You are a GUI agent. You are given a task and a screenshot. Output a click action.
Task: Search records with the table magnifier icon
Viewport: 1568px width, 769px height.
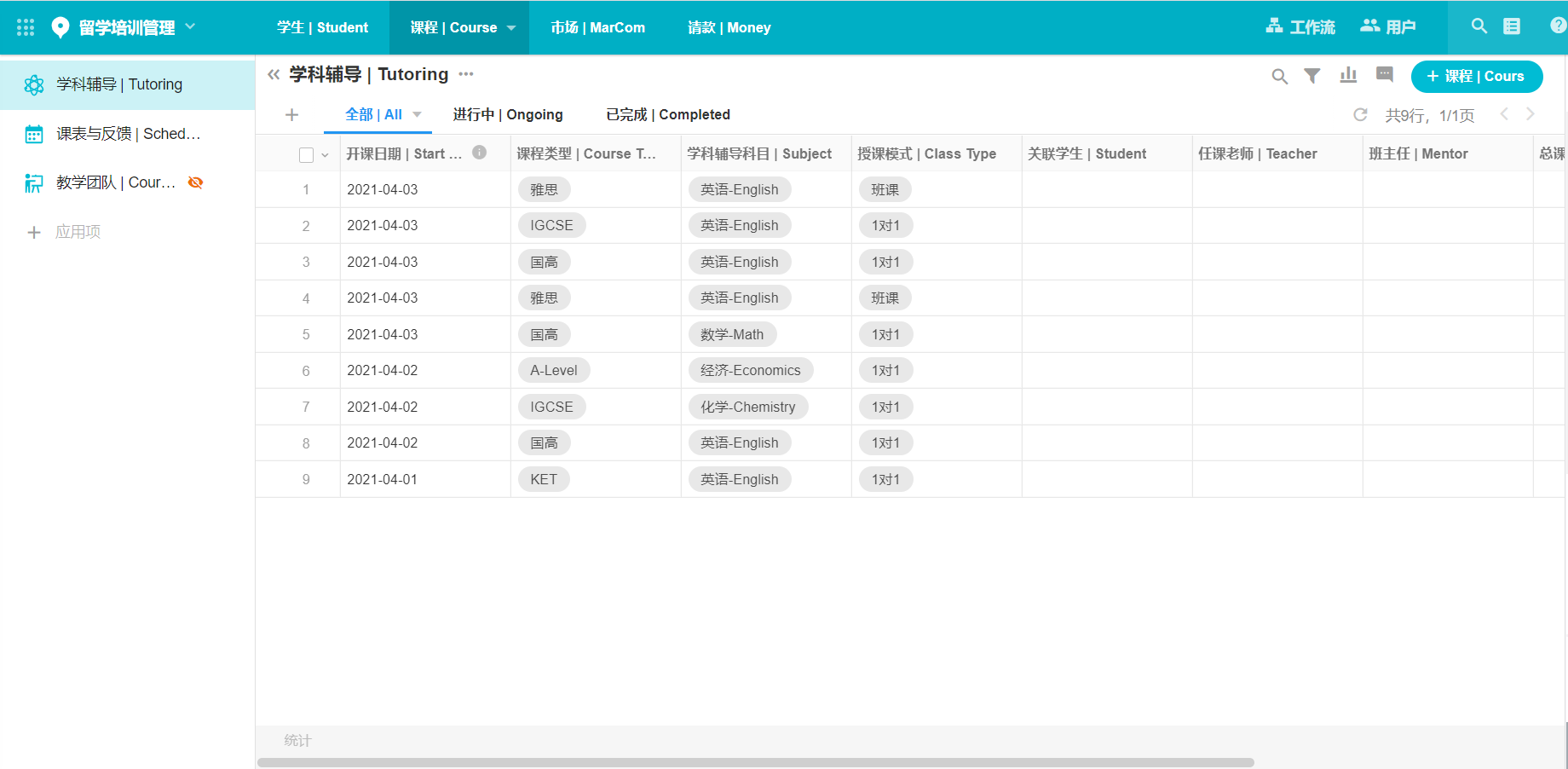coord(1279,77)
